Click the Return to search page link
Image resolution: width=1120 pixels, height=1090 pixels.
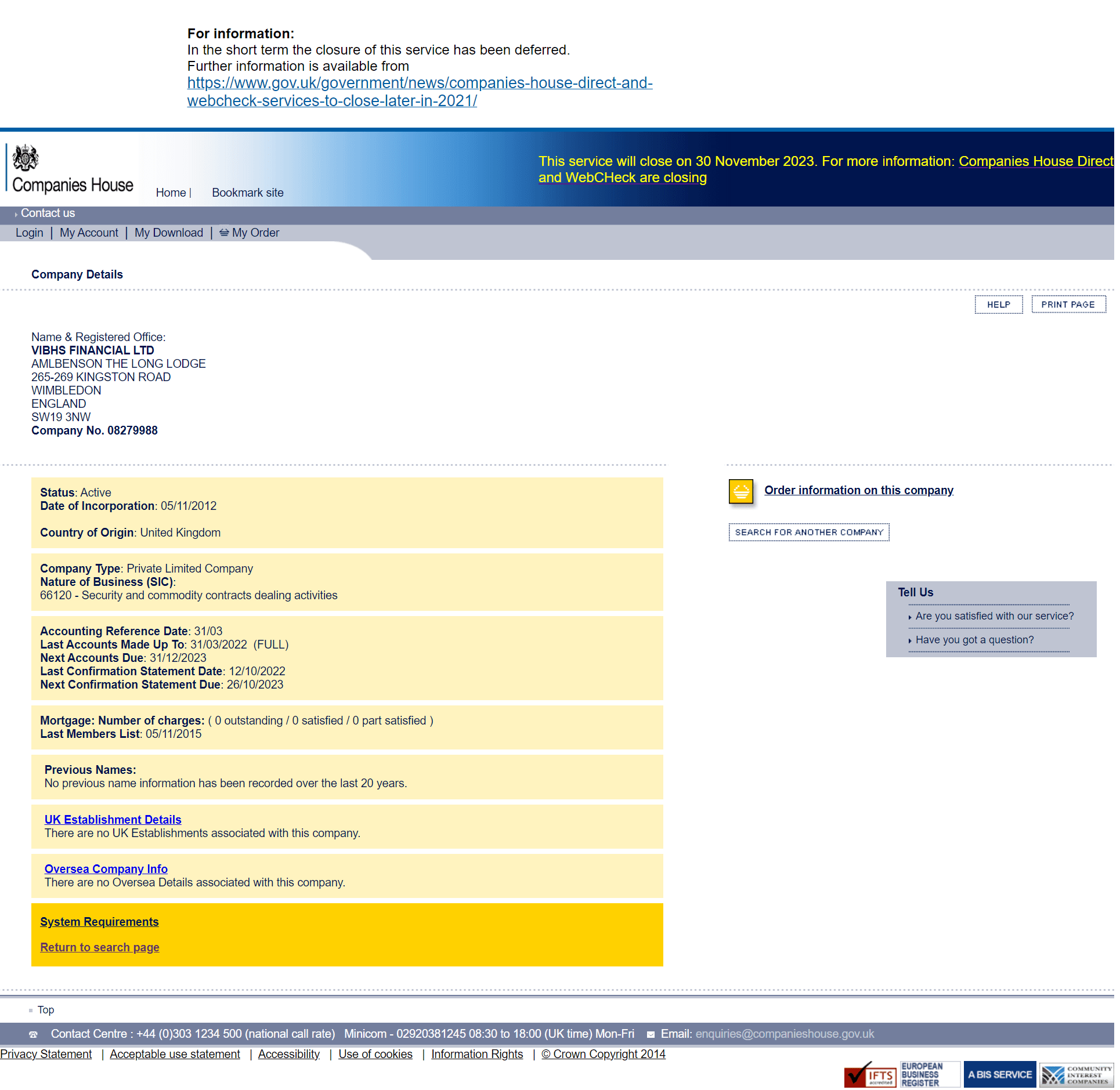pyautogui.click(x=98, y=947)
